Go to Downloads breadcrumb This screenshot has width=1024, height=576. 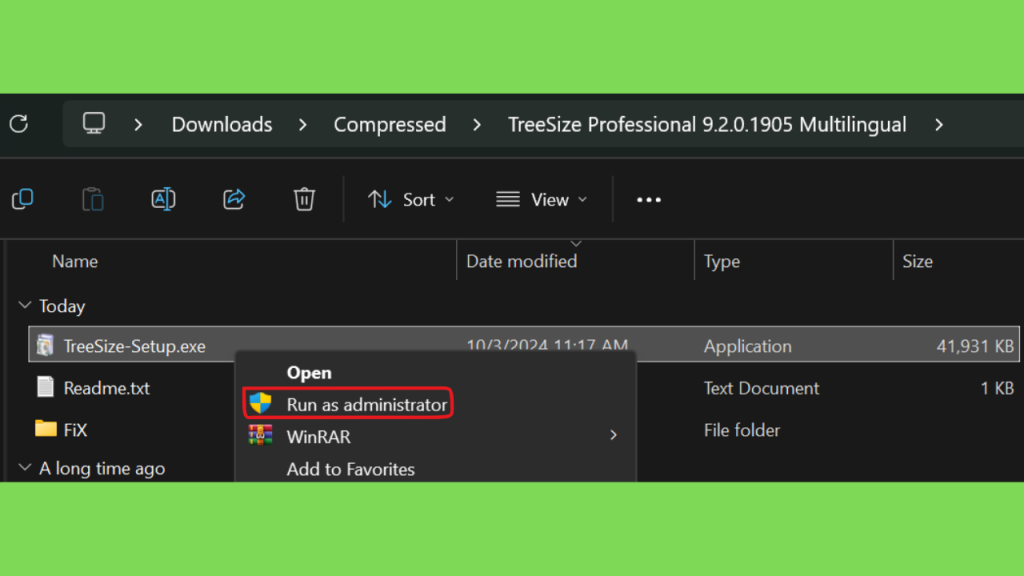[x=222, y=124]
